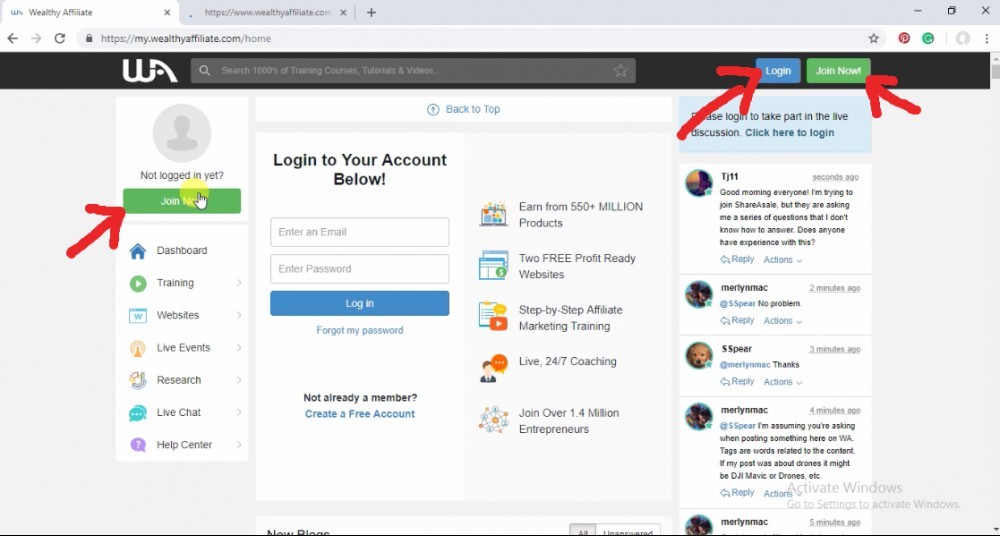Click the Join Over 1.4 Million network icon
The height and width of the screenshot is (536, 1000).
click(x=494, y=420)
